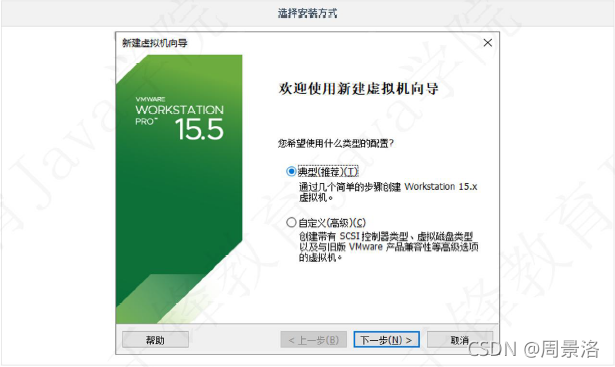The width and height of the screenshot is (615, 367).
Task: Close the 新建虚拟机向导 dialog
Action: pyautogui.click(x=488, y=43)
